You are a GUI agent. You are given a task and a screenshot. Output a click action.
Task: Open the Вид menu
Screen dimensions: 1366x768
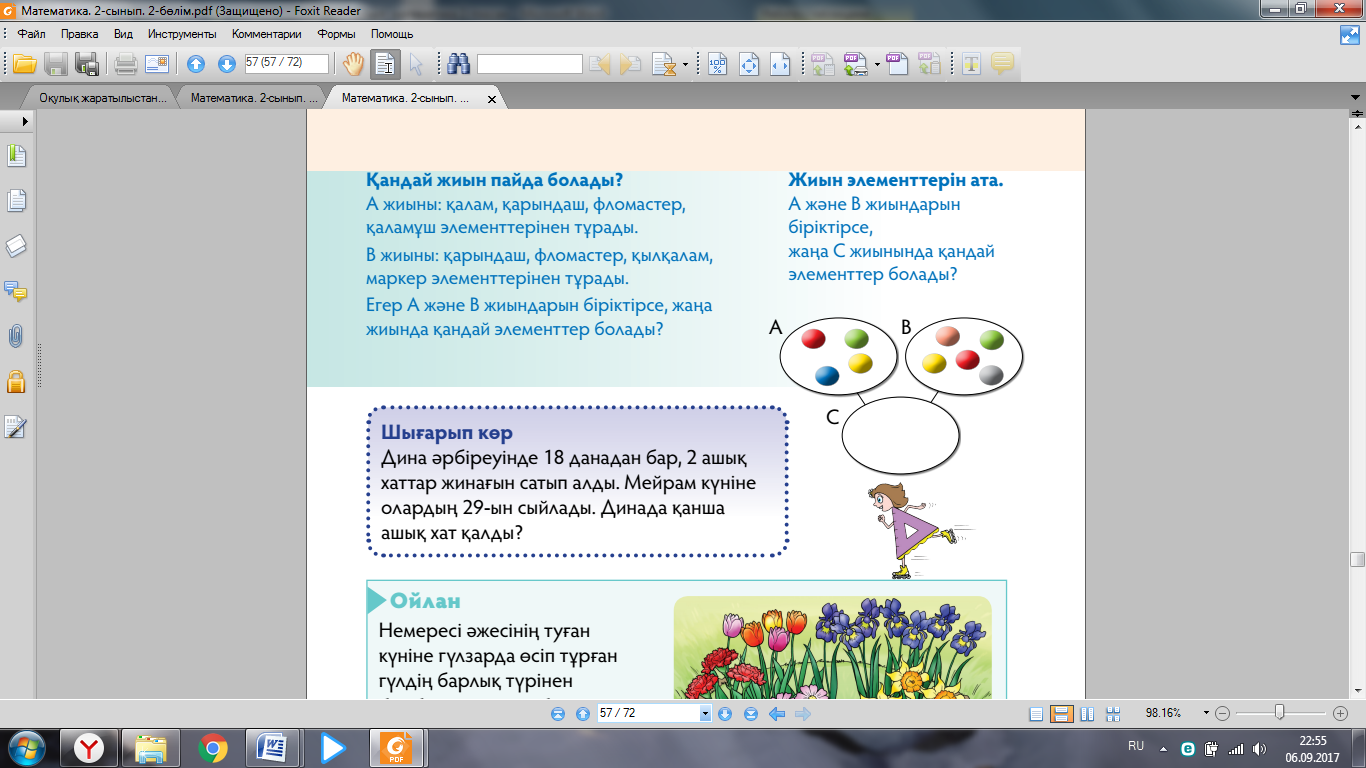(x=123, y=34)
